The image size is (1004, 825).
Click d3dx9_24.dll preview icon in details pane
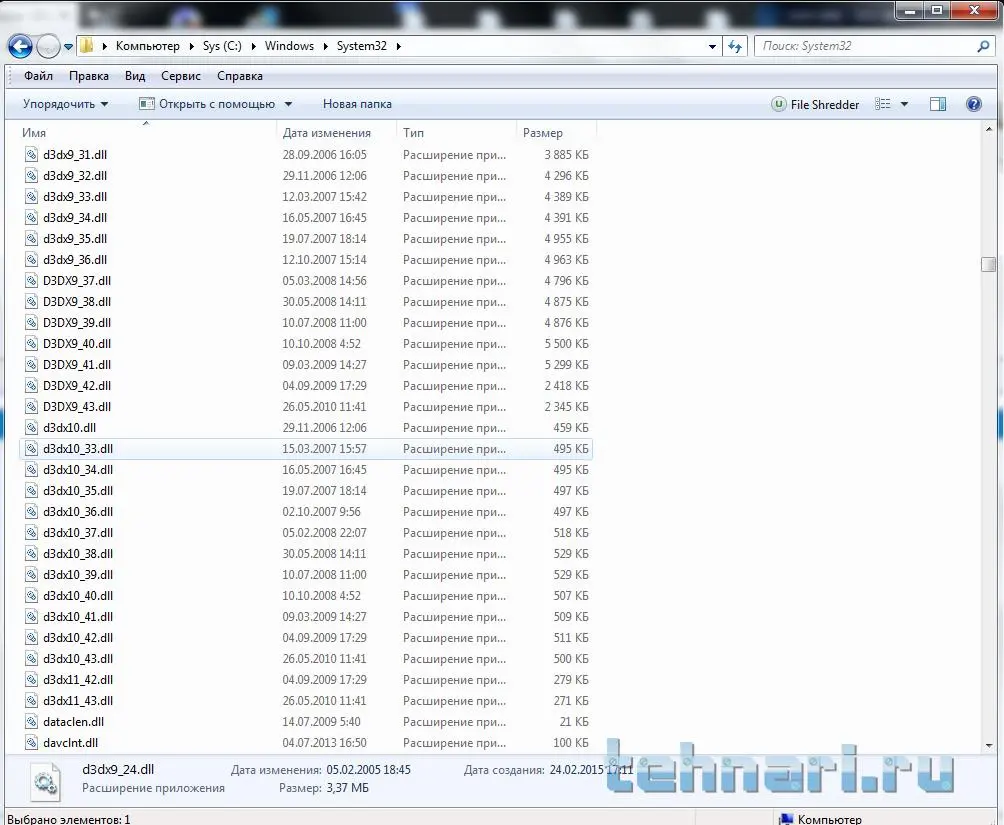click(x=45, y=781)
